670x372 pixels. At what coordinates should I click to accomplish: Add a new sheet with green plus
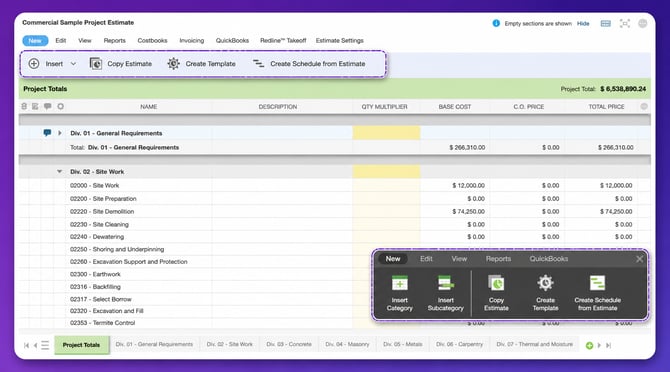tap(589, 346)
